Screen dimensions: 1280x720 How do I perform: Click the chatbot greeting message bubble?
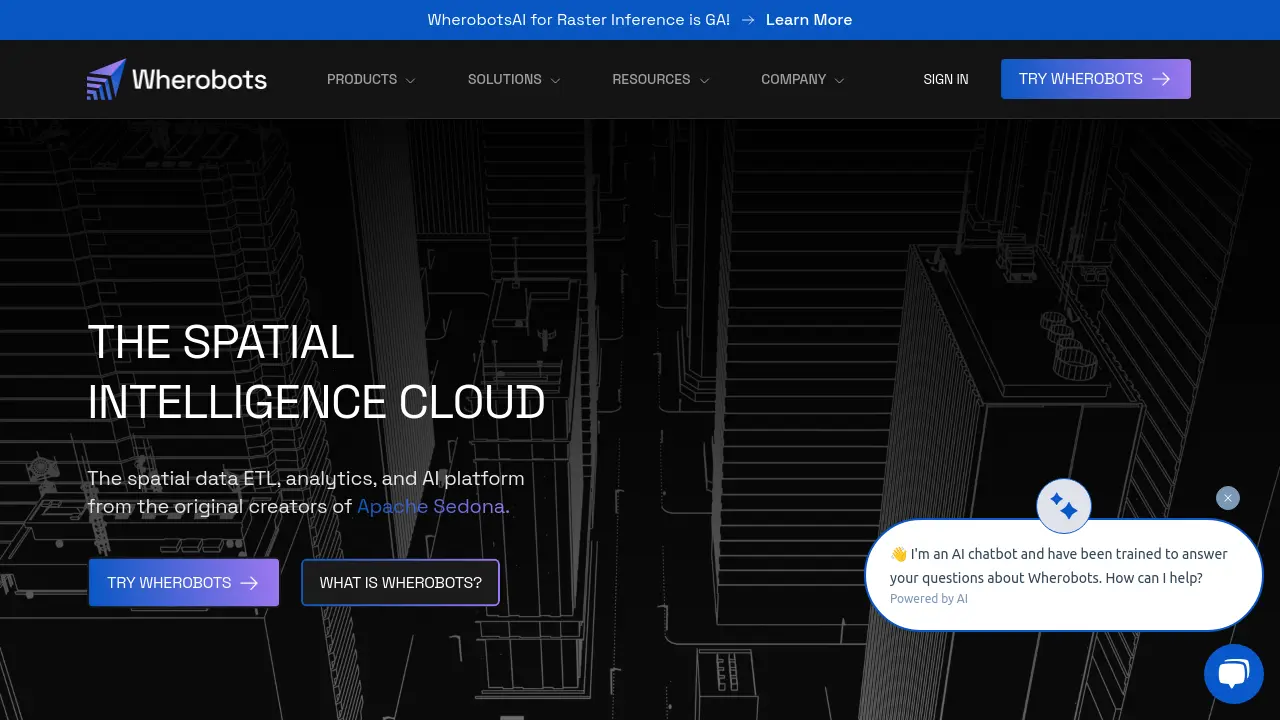pyautogui.click(x=1064, y=575)
